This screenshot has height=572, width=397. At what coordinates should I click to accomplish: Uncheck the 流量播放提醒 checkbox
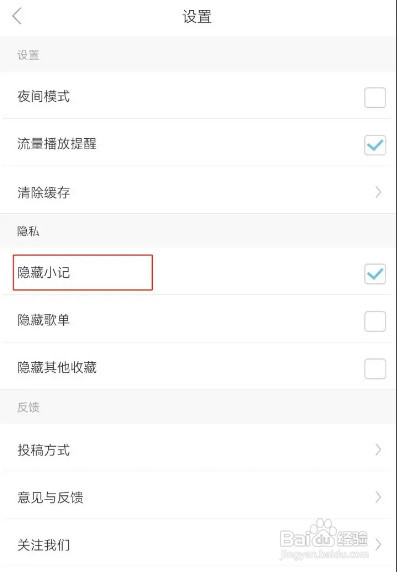click(375, 145)
